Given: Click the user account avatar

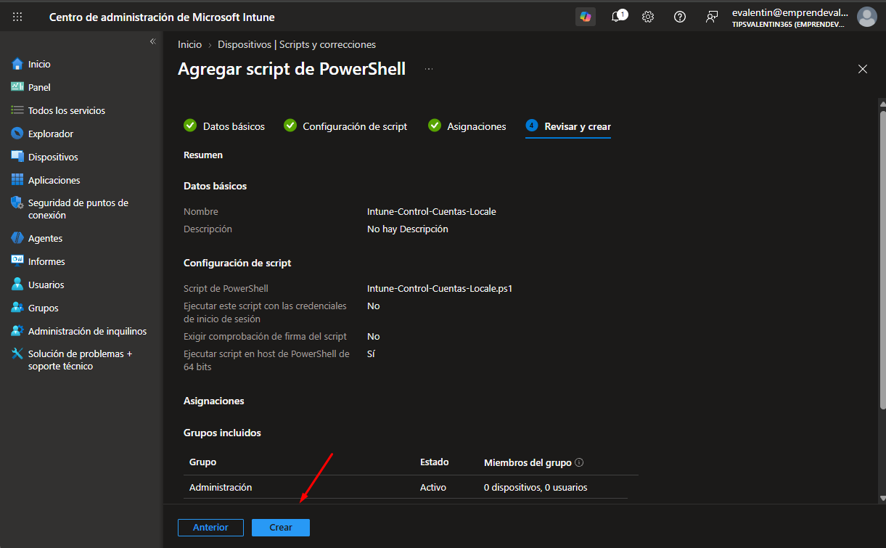Looking at the screenshot, I should [x=867, y=17].
